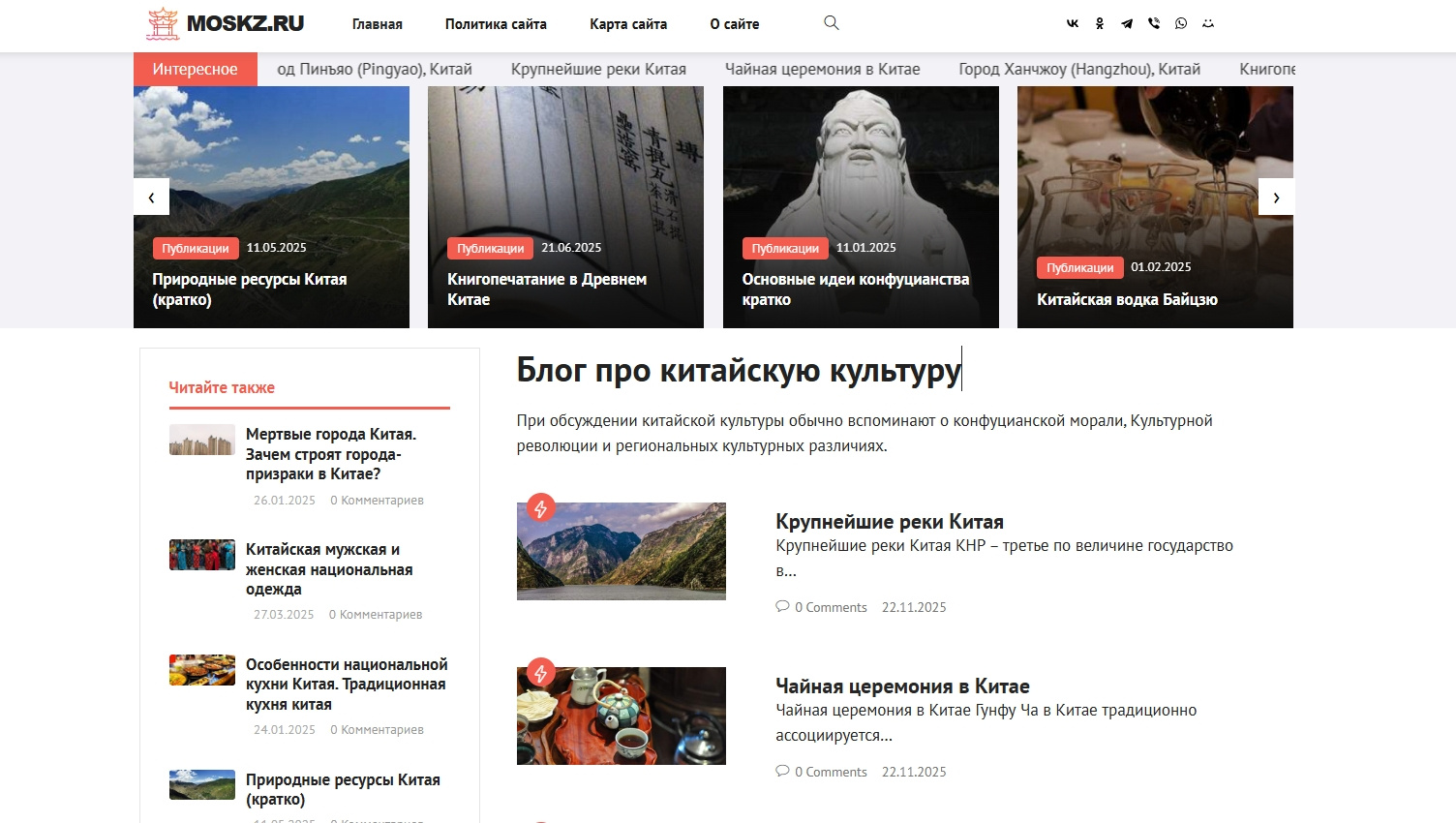The width and height of the screenshot is (1456, 823).
Task: Open ticker link Город Ханчжоу (Hangzhou), Китай
Action: click(x=1079, y=69)
